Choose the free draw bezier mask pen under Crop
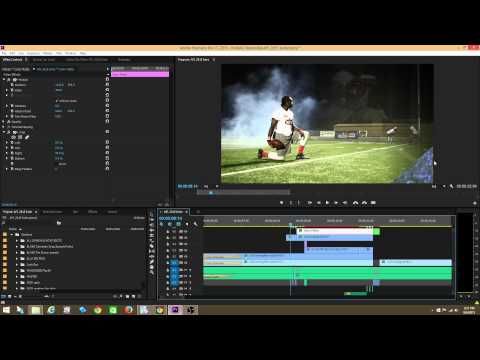480x360 pixels. pos(27,137)
